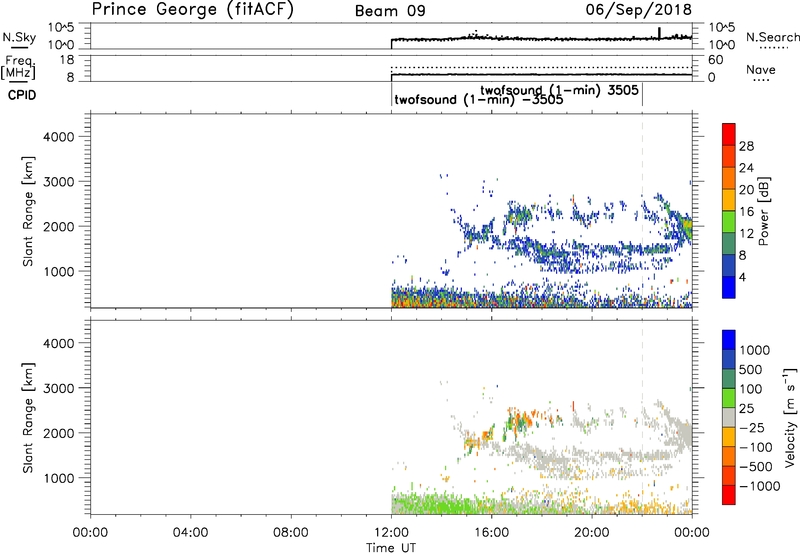Click the '-100' label on the velocity color bar
Viewport: 800px width, 554px height.
coord(756,447)
